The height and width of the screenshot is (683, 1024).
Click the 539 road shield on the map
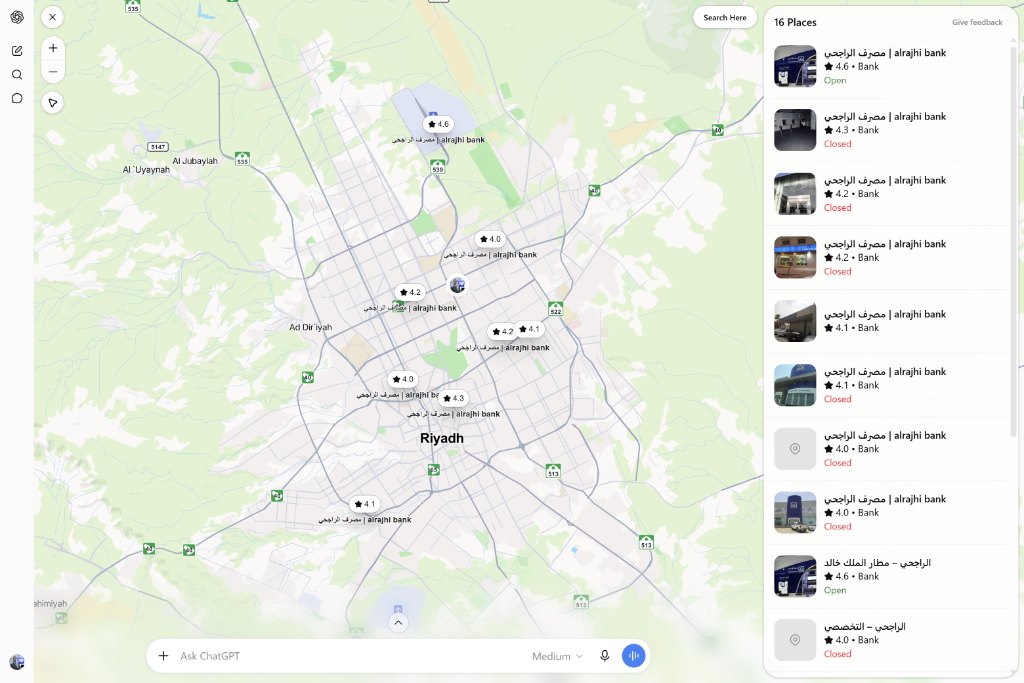[438, 167]
